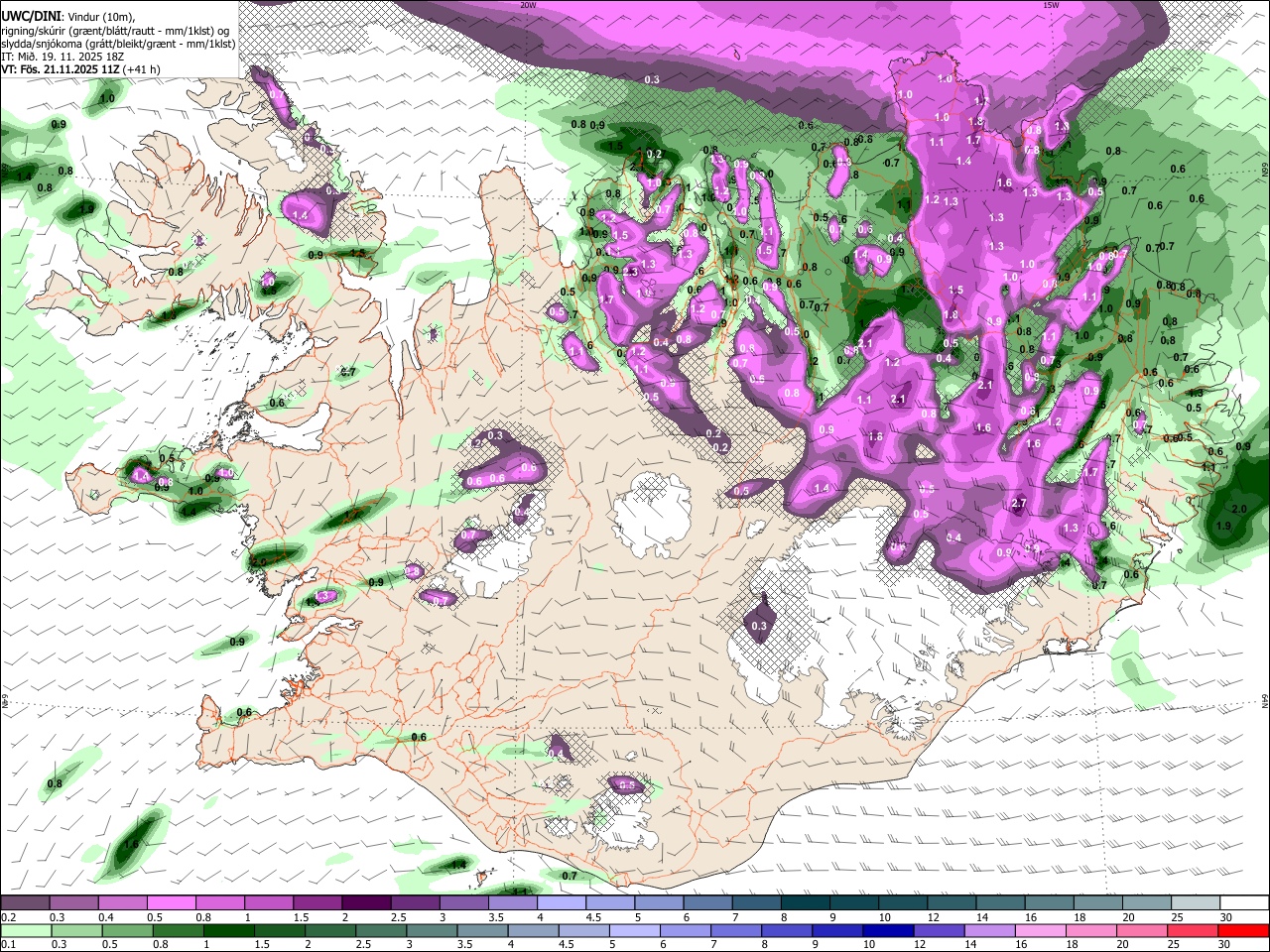This screenshot has width=1270, height=952.
Task: Select the light lilac 14 mm rain legend swatch
Action: pos(989,930)
